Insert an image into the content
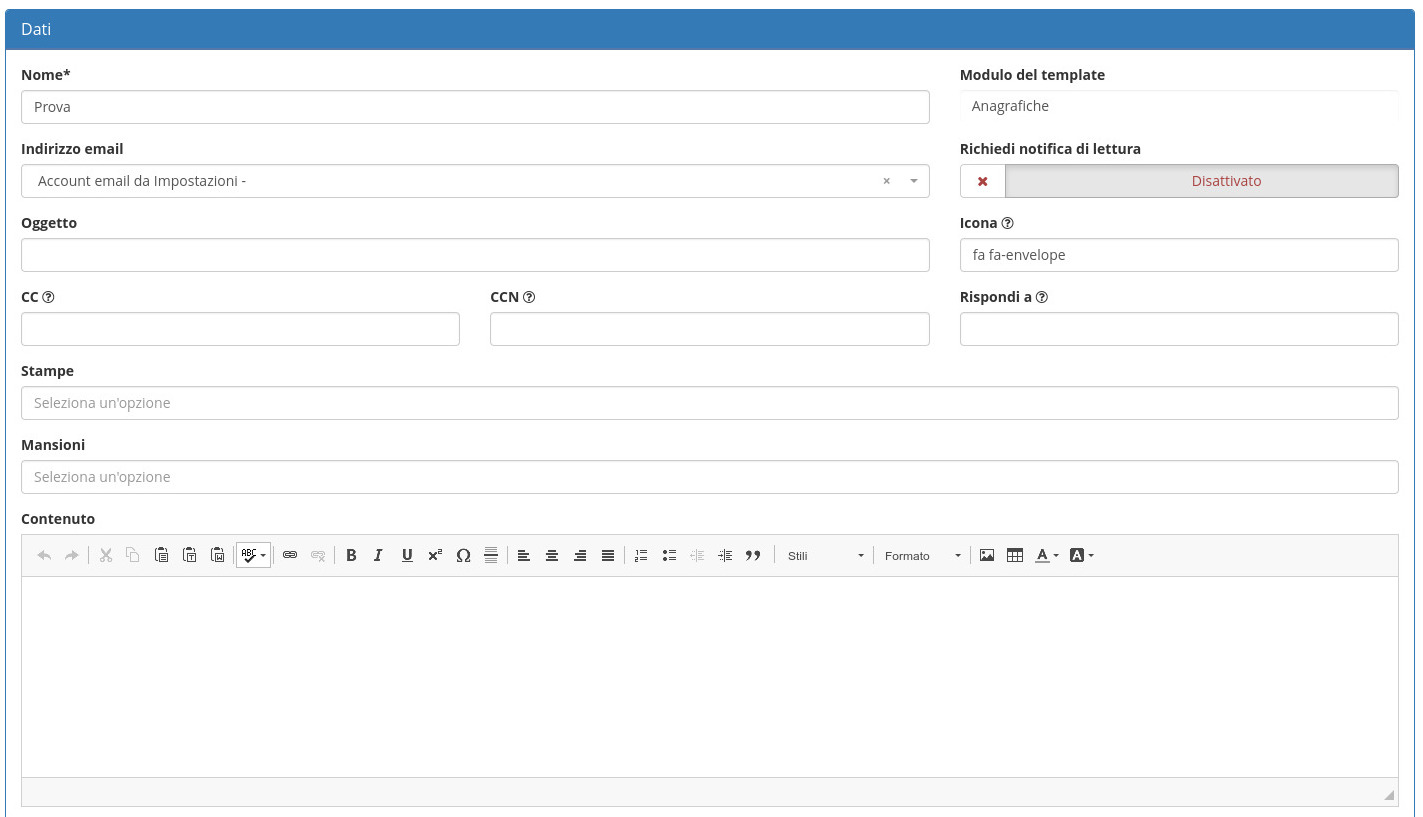Image resolution: width=1423 pixels, height=817 pixels. coord(987,555)
